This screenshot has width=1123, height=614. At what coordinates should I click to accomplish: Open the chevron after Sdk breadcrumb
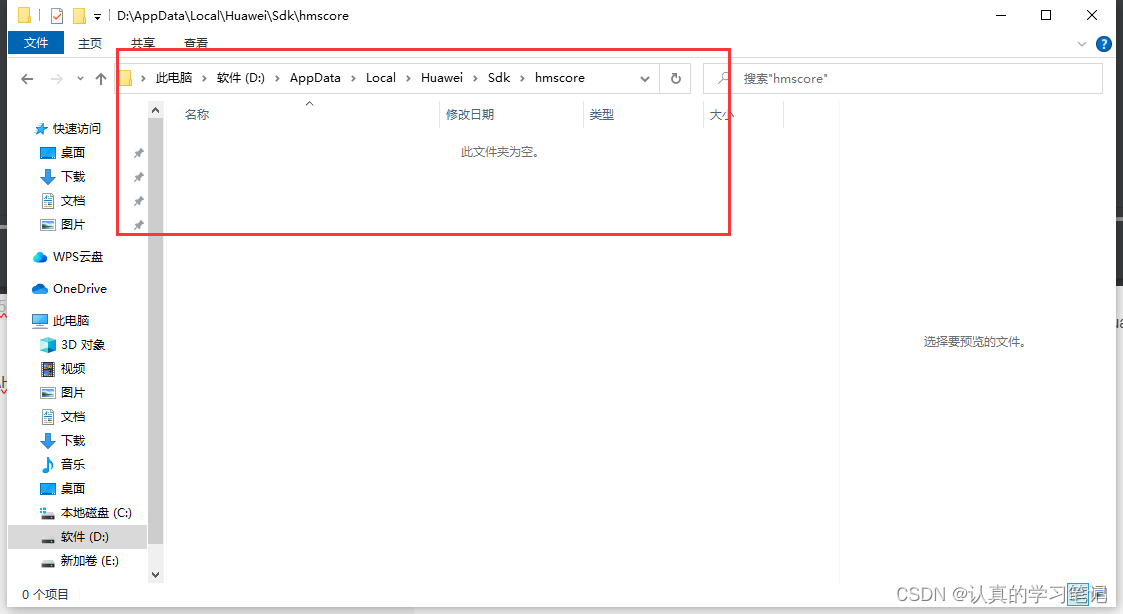pyautogui.click(x=522, y=78)
